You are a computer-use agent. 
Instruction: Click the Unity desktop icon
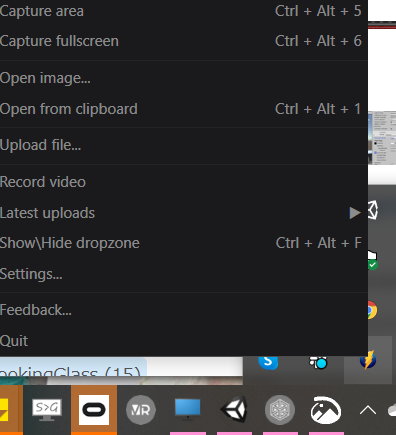tap(373, 210)
